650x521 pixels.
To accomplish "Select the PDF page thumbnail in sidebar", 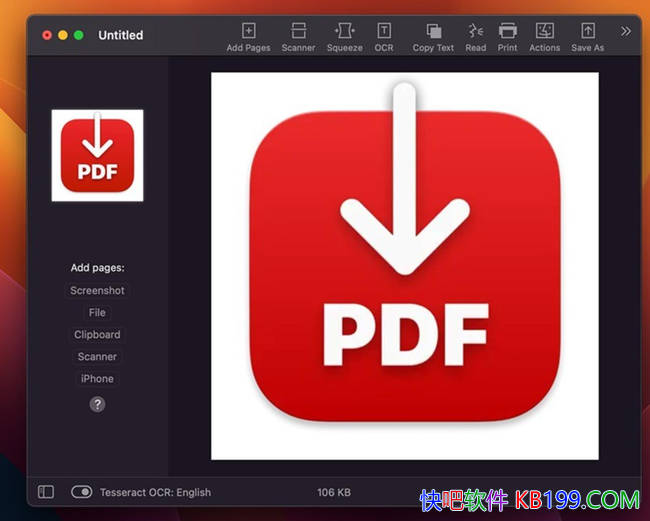I will point(97,155).
